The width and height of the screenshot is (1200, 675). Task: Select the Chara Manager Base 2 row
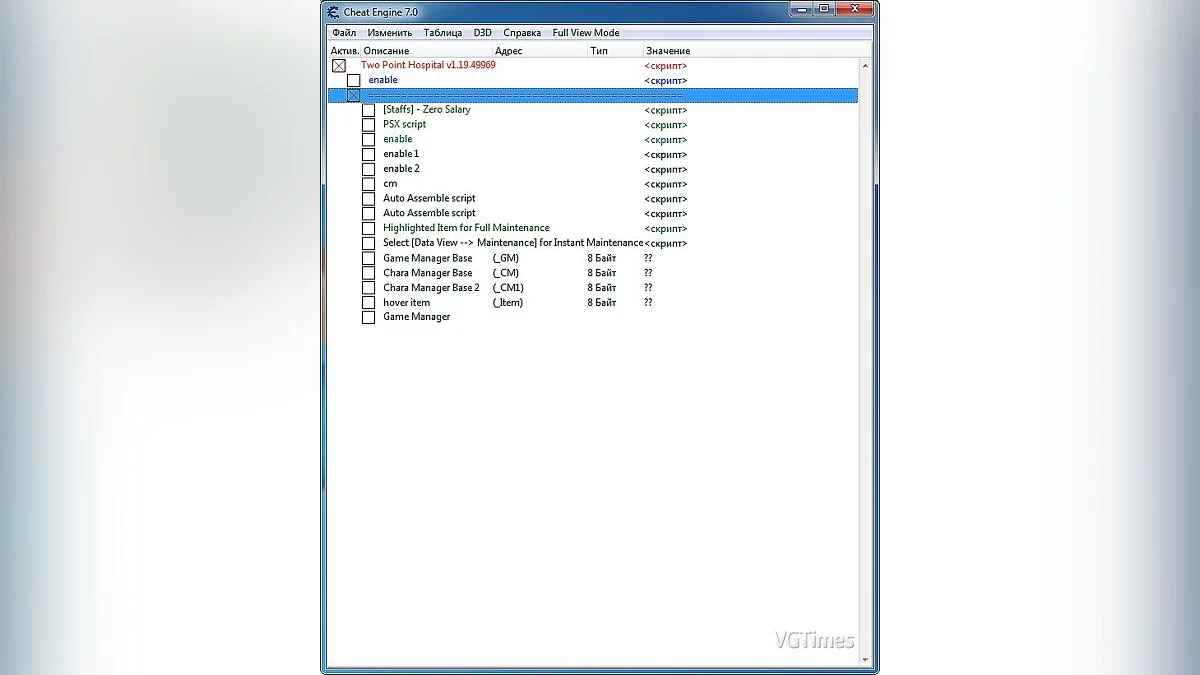(431, 288)
